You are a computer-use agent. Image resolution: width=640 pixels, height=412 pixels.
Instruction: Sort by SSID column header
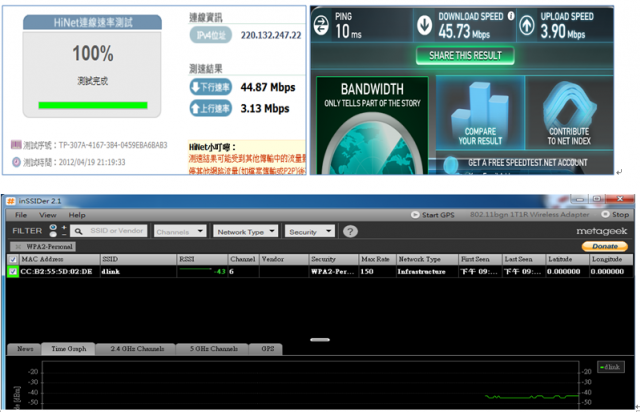coord(138,259)
